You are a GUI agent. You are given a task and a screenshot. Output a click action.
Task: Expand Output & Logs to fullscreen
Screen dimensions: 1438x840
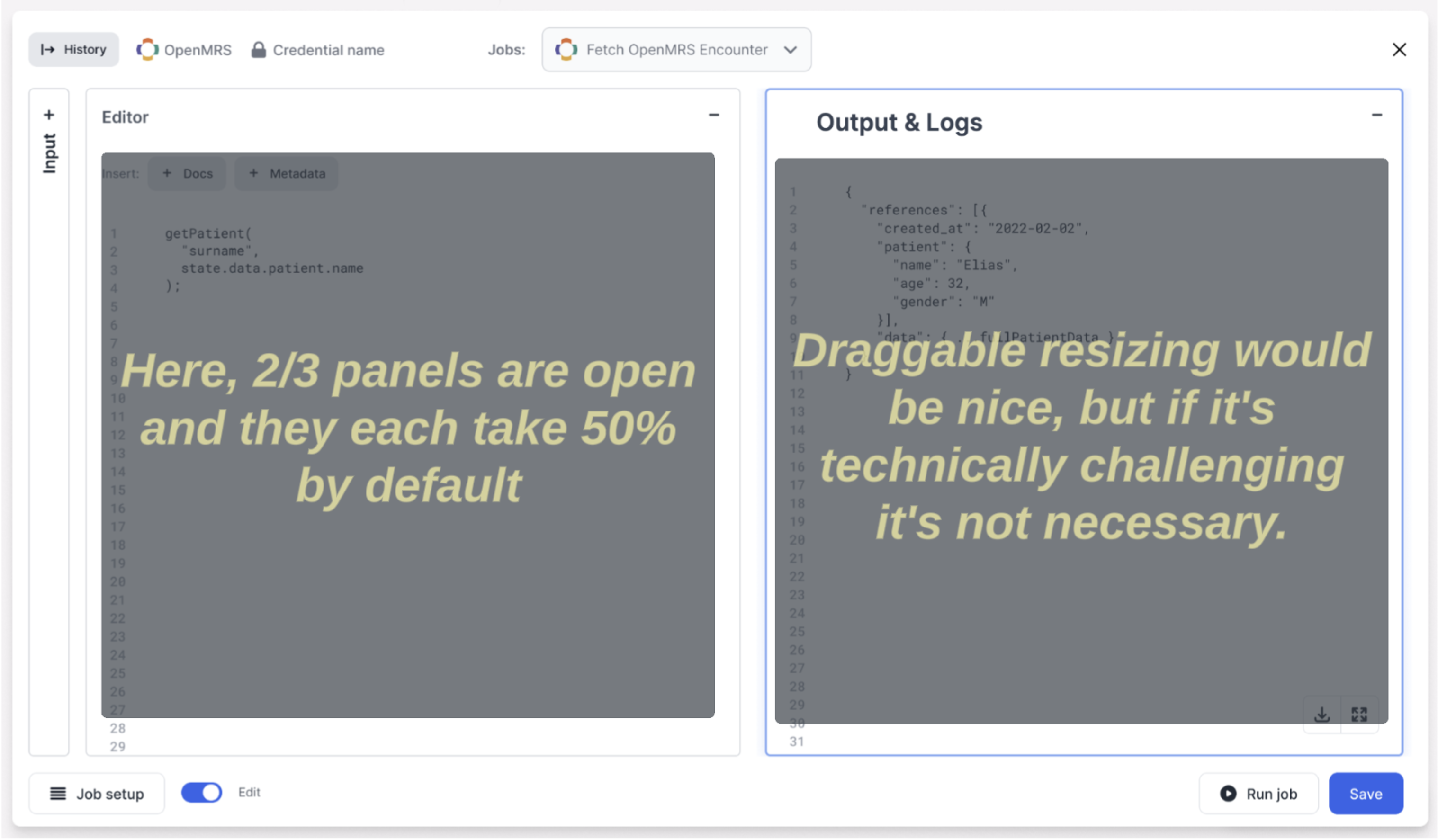[1360, 713]
